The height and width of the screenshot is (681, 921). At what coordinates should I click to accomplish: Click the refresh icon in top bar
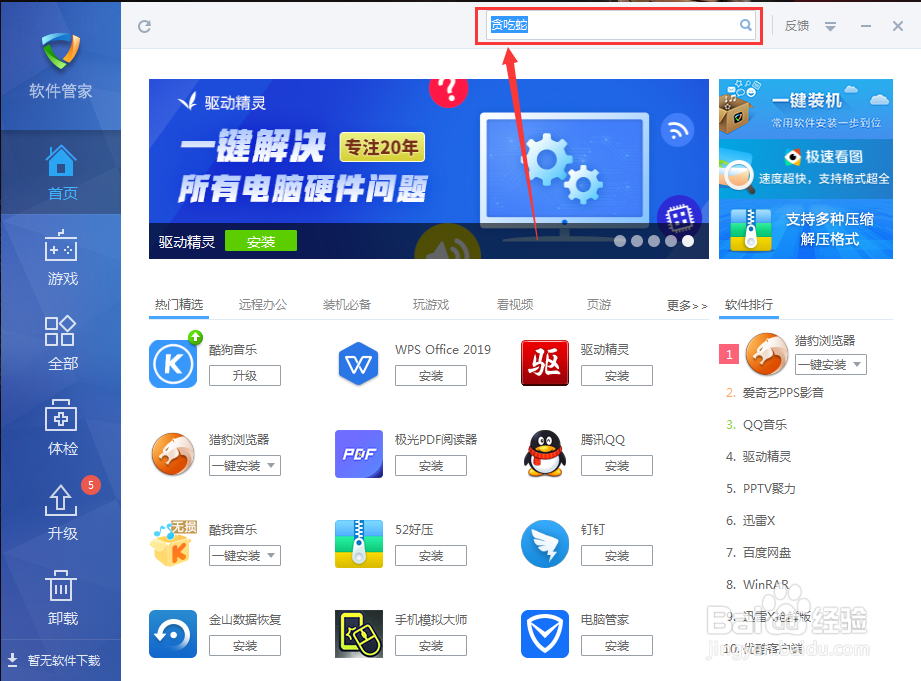tap(144, 26)
